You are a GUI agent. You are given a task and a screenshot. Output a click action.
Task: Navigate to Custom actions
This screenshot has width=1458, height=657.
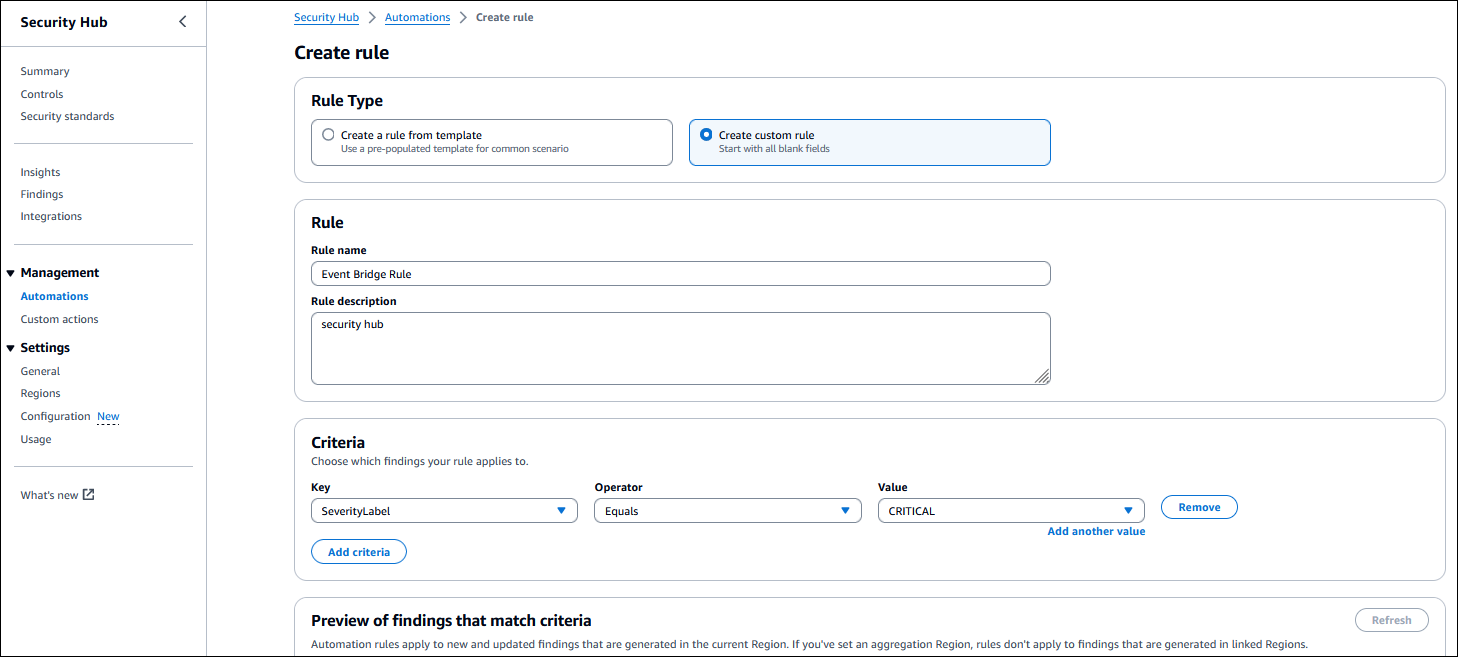pyautogui.click(x=59, y=318)
